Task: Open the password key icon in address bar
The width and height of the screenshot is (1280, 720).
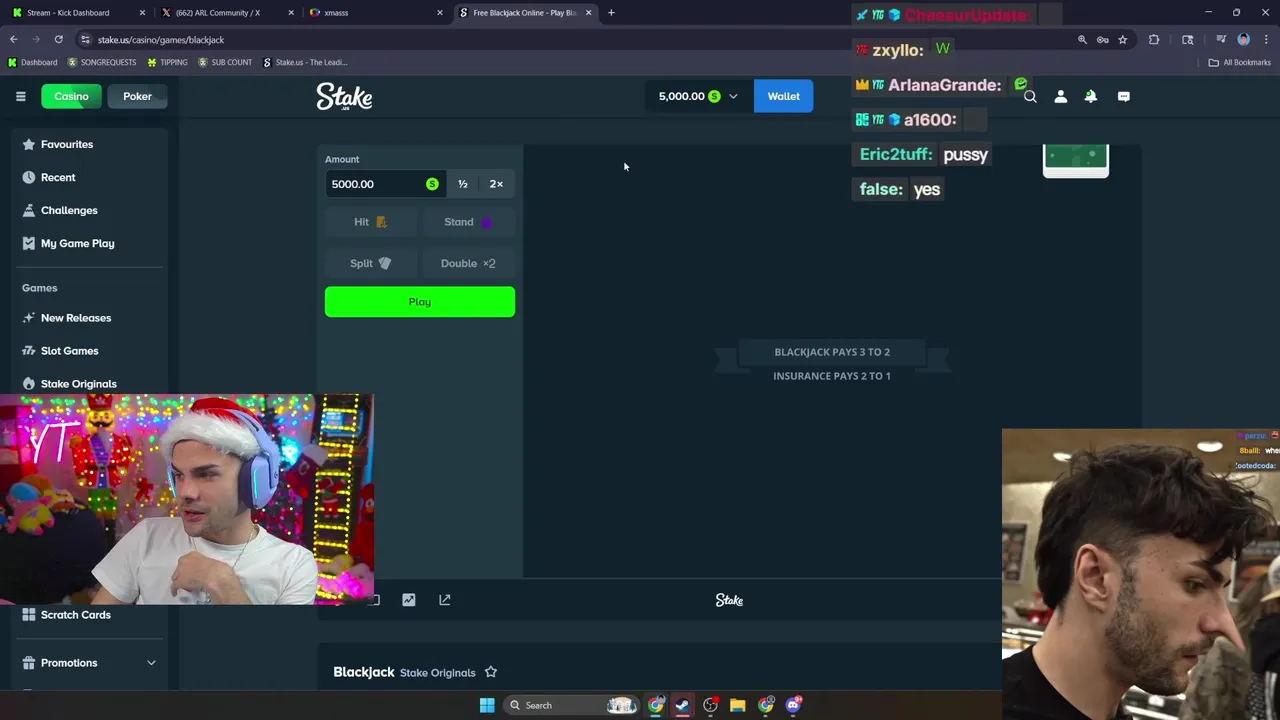Action: tap(1102, 40)
